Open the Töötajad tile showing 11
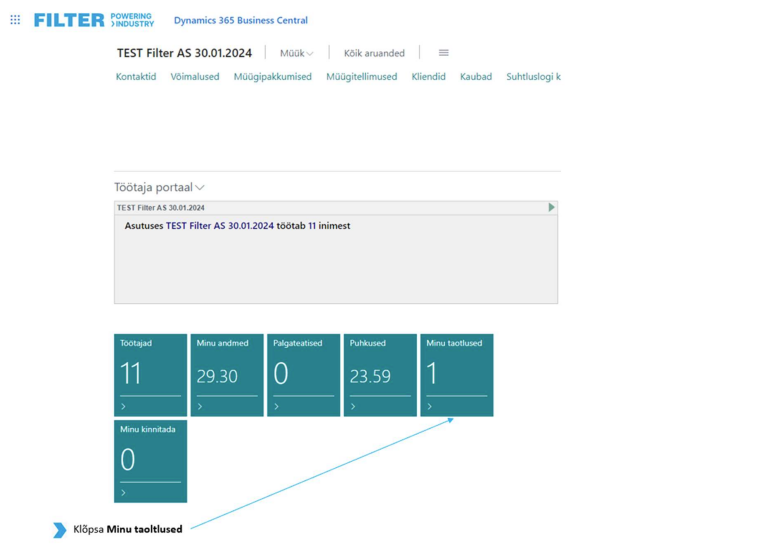Image resolution: width=771 pixels, height=552 pixels. pyautogui.click(x=150, y=375)
